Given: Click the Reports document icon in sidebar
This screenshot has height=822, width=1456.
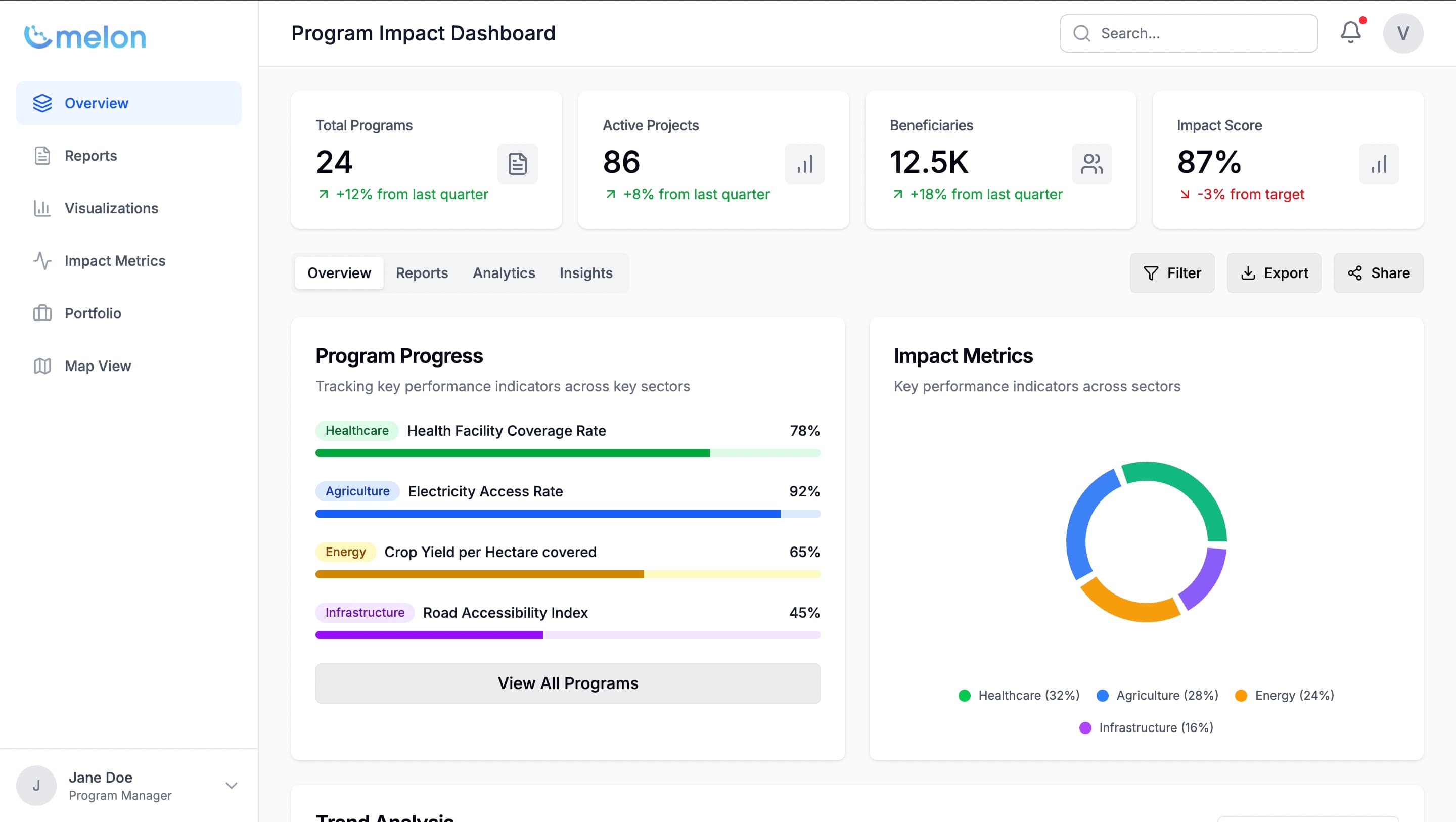Looking at the screenshot, I should click(x=42, y=156).
